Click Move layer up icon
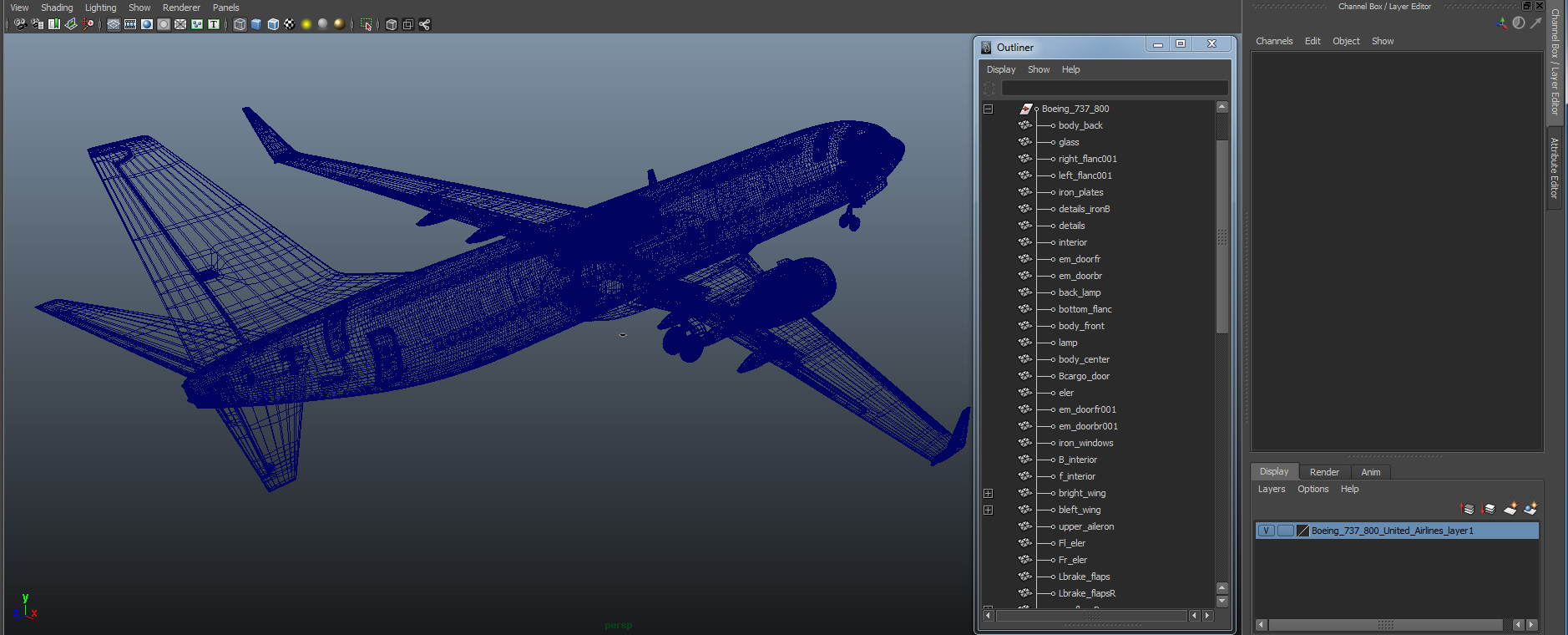1568x635 pixels. (x=1467, y=508)
